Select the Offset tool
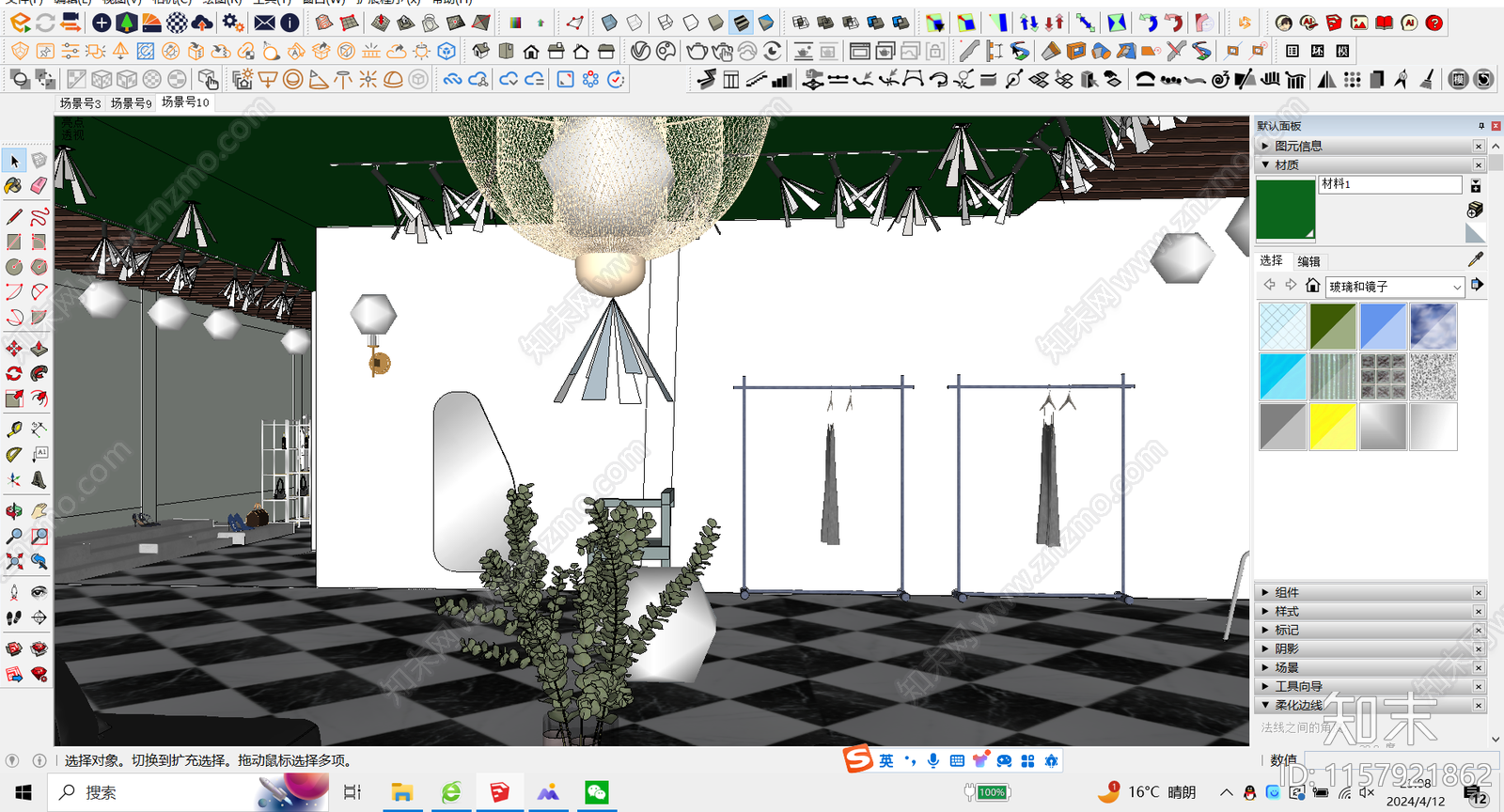Image resolution: width=1504 pixels, height=812 pixels. [x=39, y=398]
